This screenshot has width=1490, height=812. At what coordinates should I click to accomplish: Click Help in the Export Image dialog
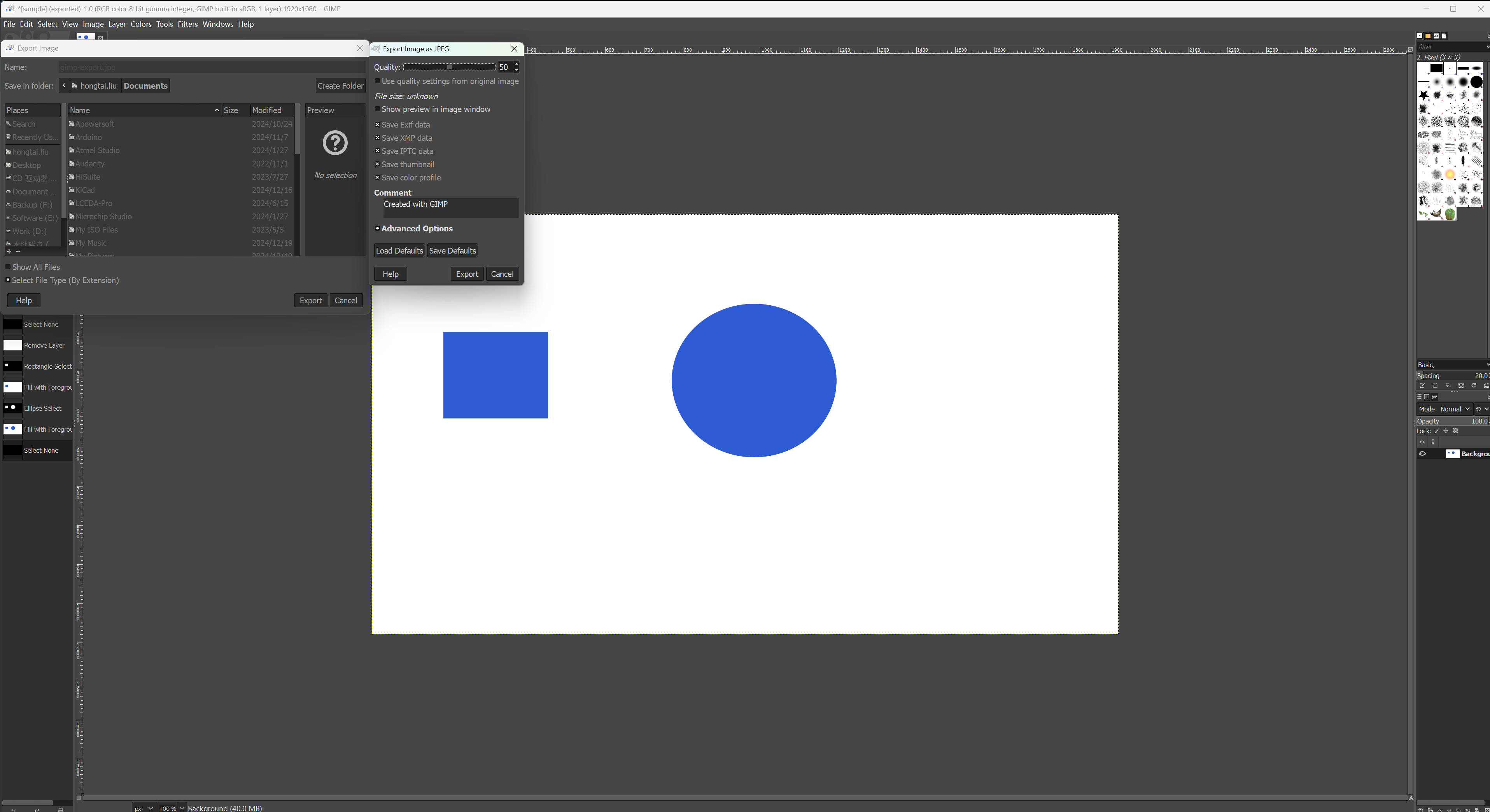coord(24,301)
